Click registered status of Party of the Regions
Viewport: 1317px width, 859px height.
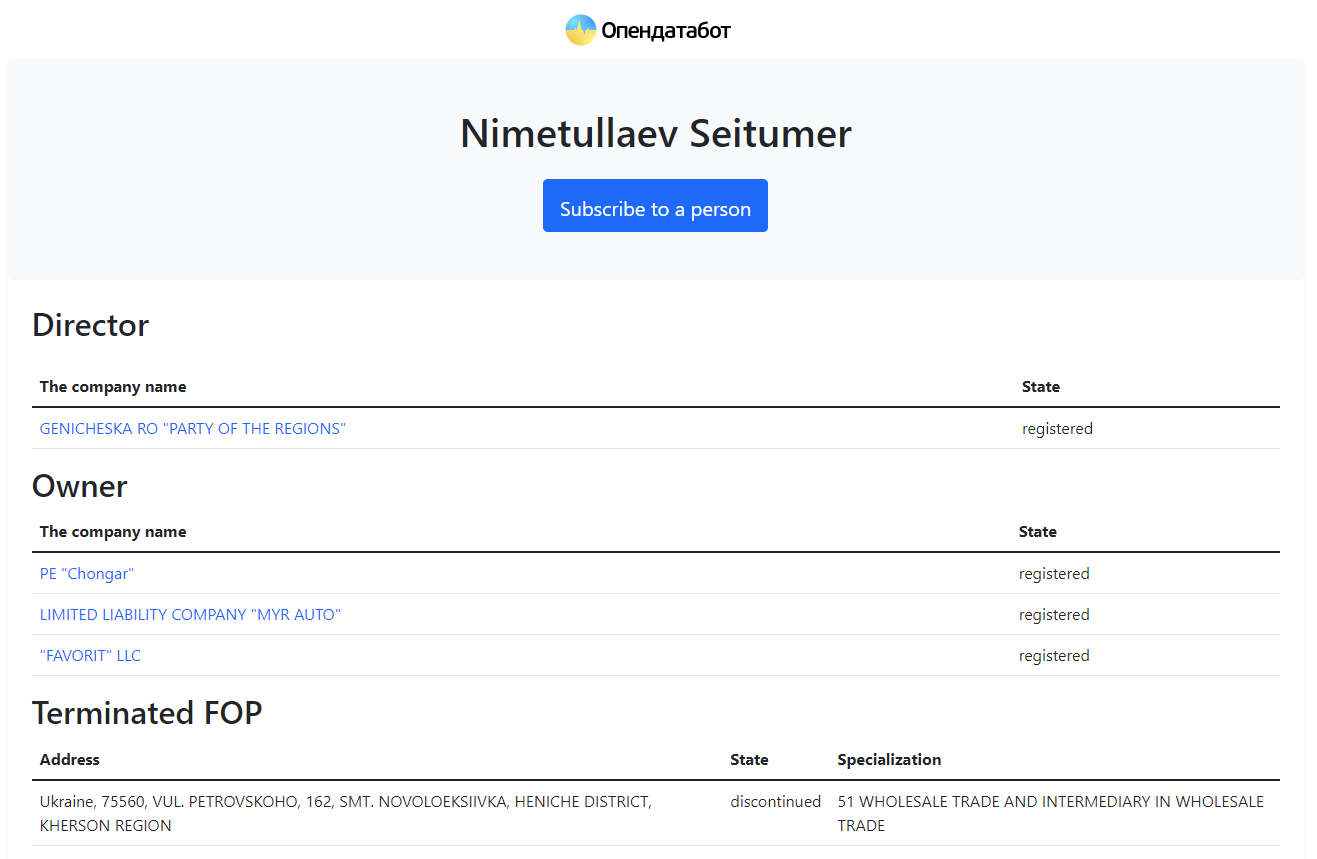[1057, 429]
